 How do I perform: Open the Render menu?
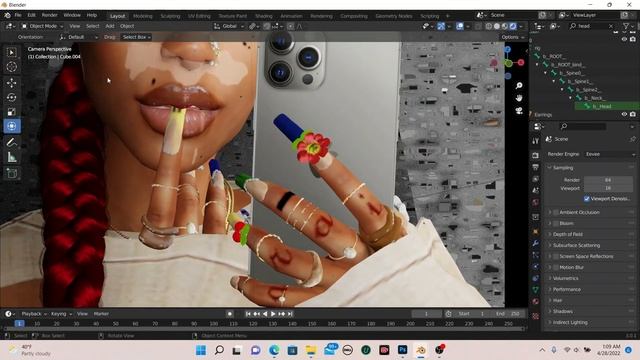(x=49, y=15)
